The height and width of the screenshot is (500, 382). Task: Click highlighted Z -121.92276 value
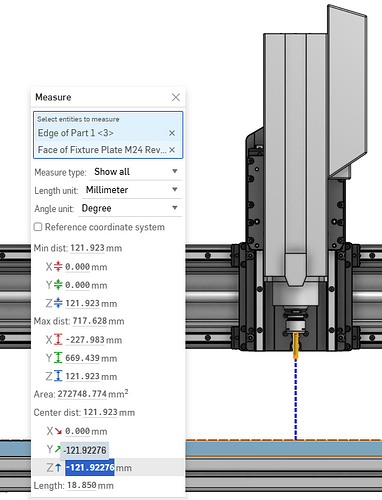(90, 468)
